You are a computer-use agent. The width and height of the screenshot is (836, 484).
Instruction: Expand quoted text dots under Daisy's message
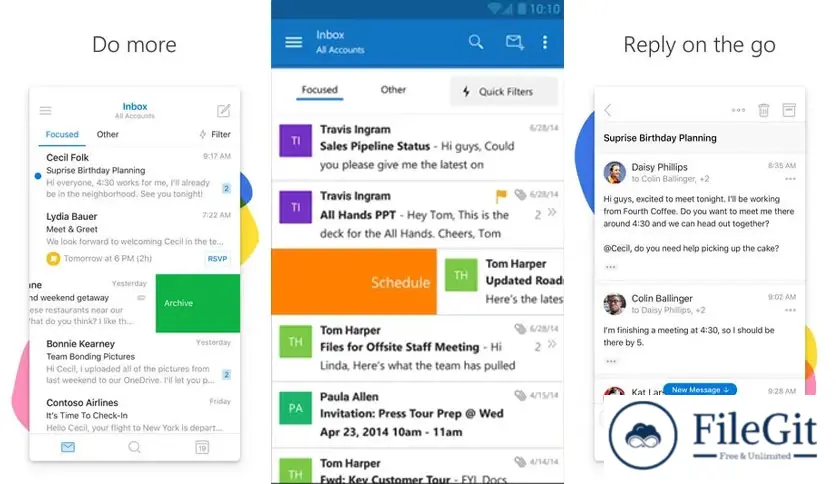610,267
